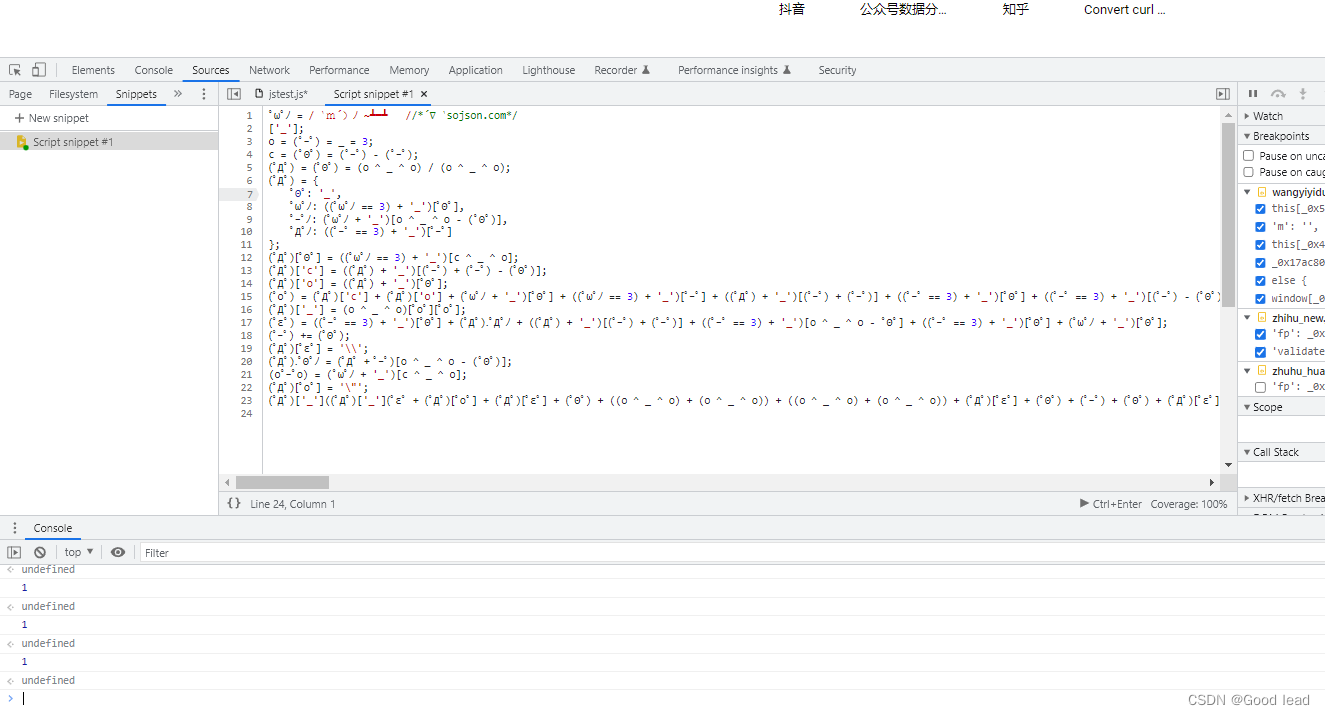This screenshot has width=1325, height=715.
Task: Open the three-dot navigator options menu
Action: [x=203, y=92]
